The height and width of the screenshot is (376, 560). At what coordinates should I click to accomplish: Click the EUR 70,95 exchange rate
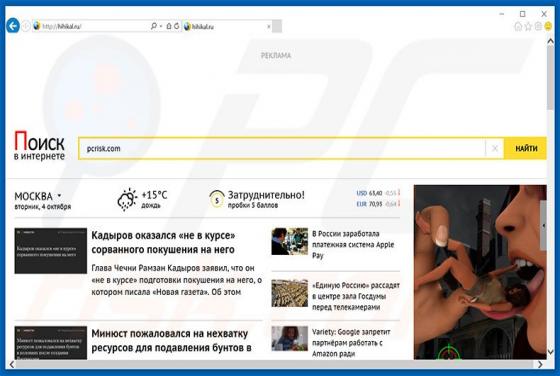point(378,204)
